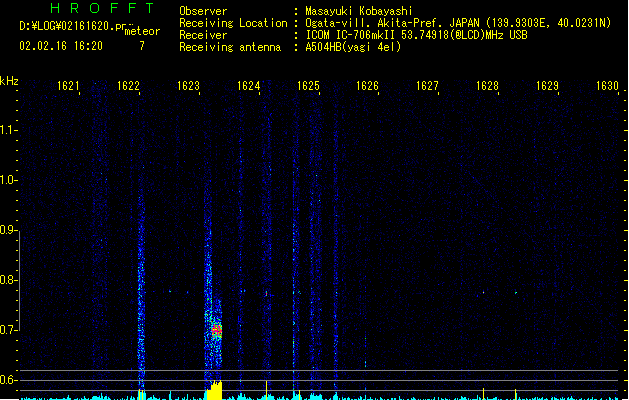Click the Receiving antenna label
Image resolution: width=629 pixels, height=400 pixels.
tap(230, 47)
